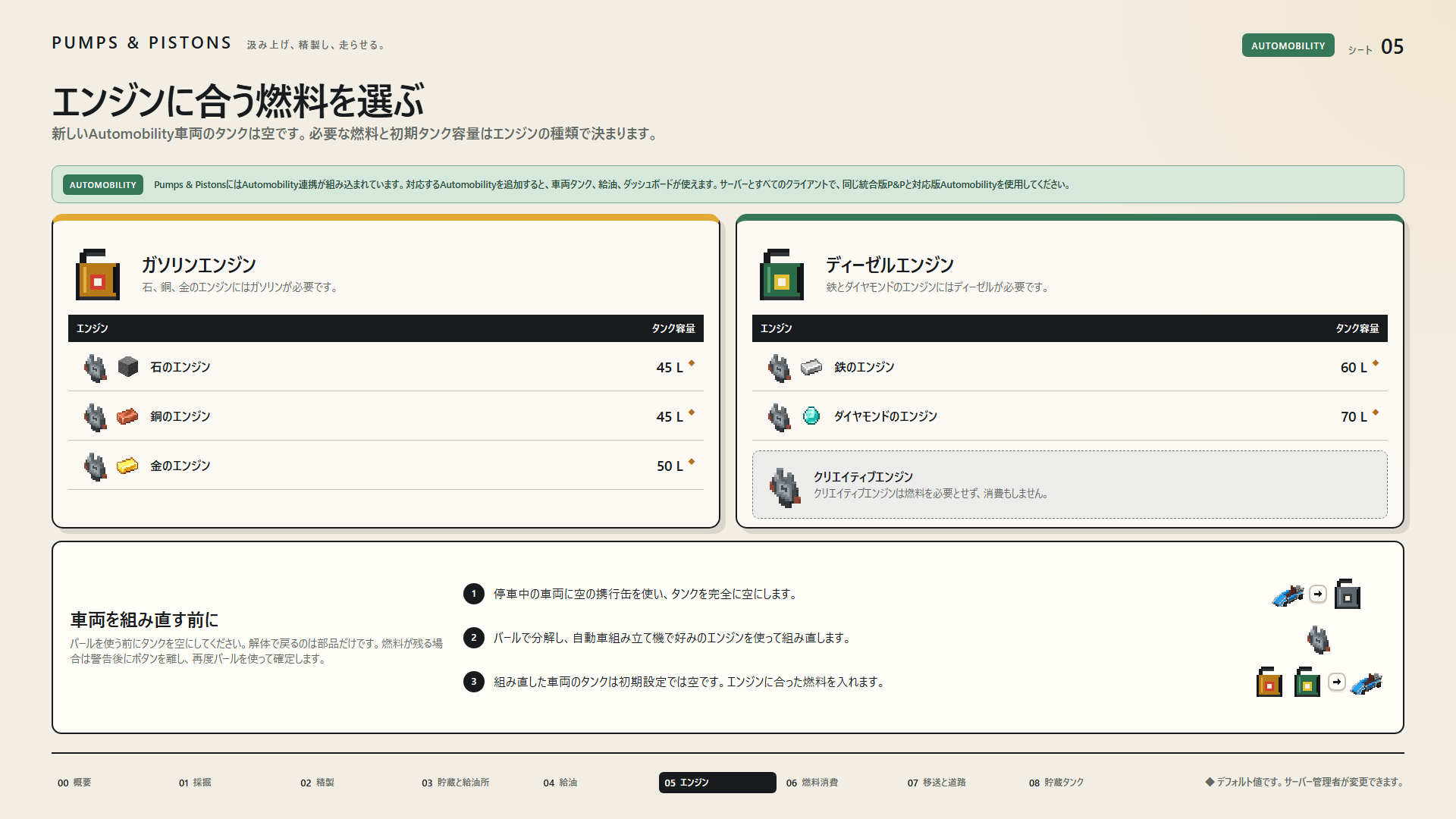Viewport: 1456px width, 819px height.
Task: Click the diesel jerrycan icon
Action: (x=782, y=275)
